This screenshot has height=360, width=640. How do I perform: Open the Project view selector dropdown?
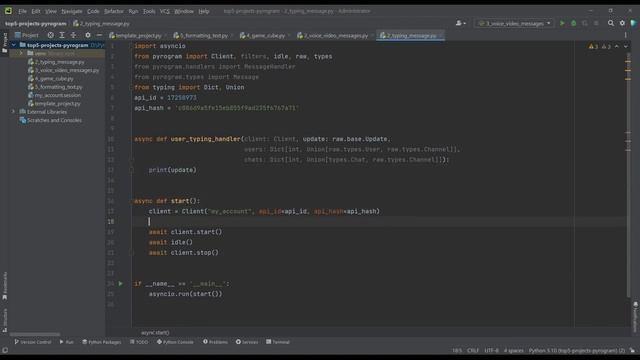click(x=27, y=36)
